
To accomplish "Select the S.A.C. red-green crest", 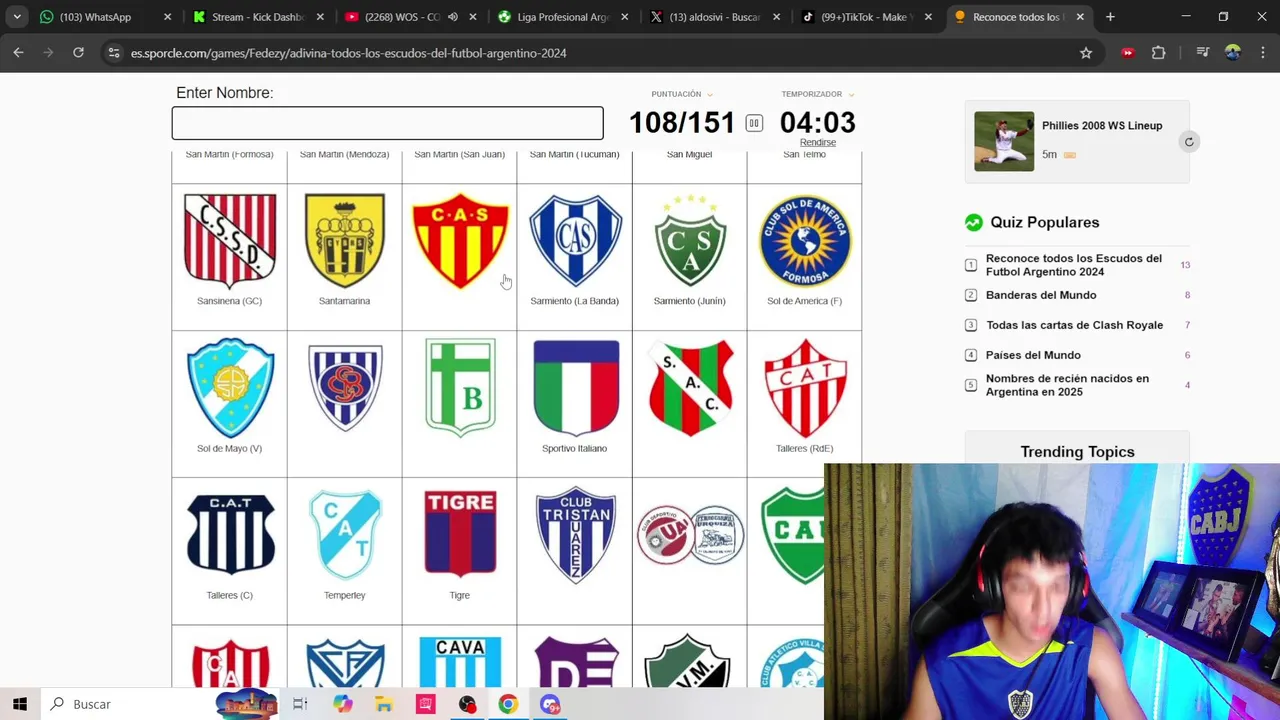I will (689, 388).
